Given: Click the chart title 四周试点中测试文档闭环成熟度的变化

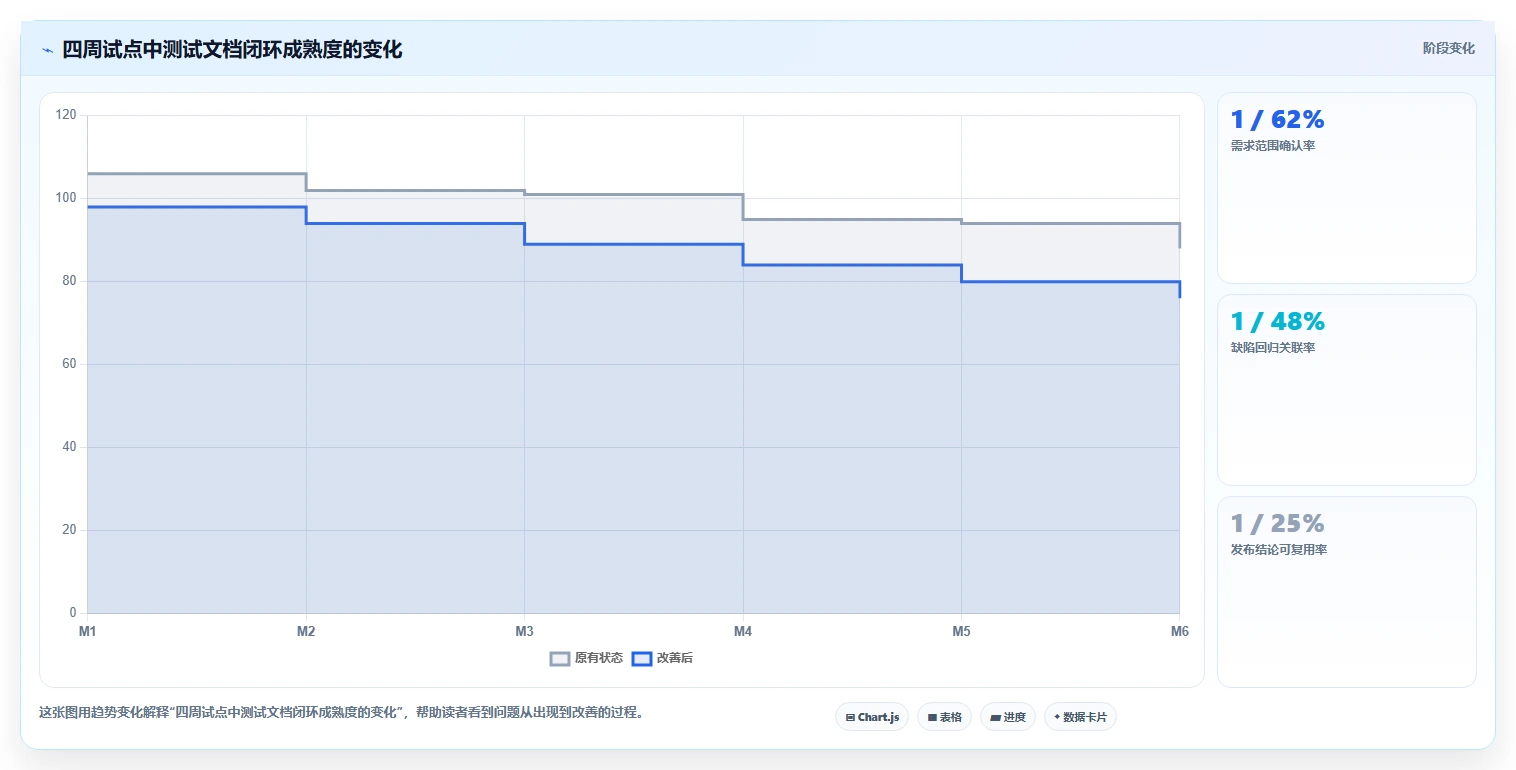Looking at the screenshot, I should 232,50.
